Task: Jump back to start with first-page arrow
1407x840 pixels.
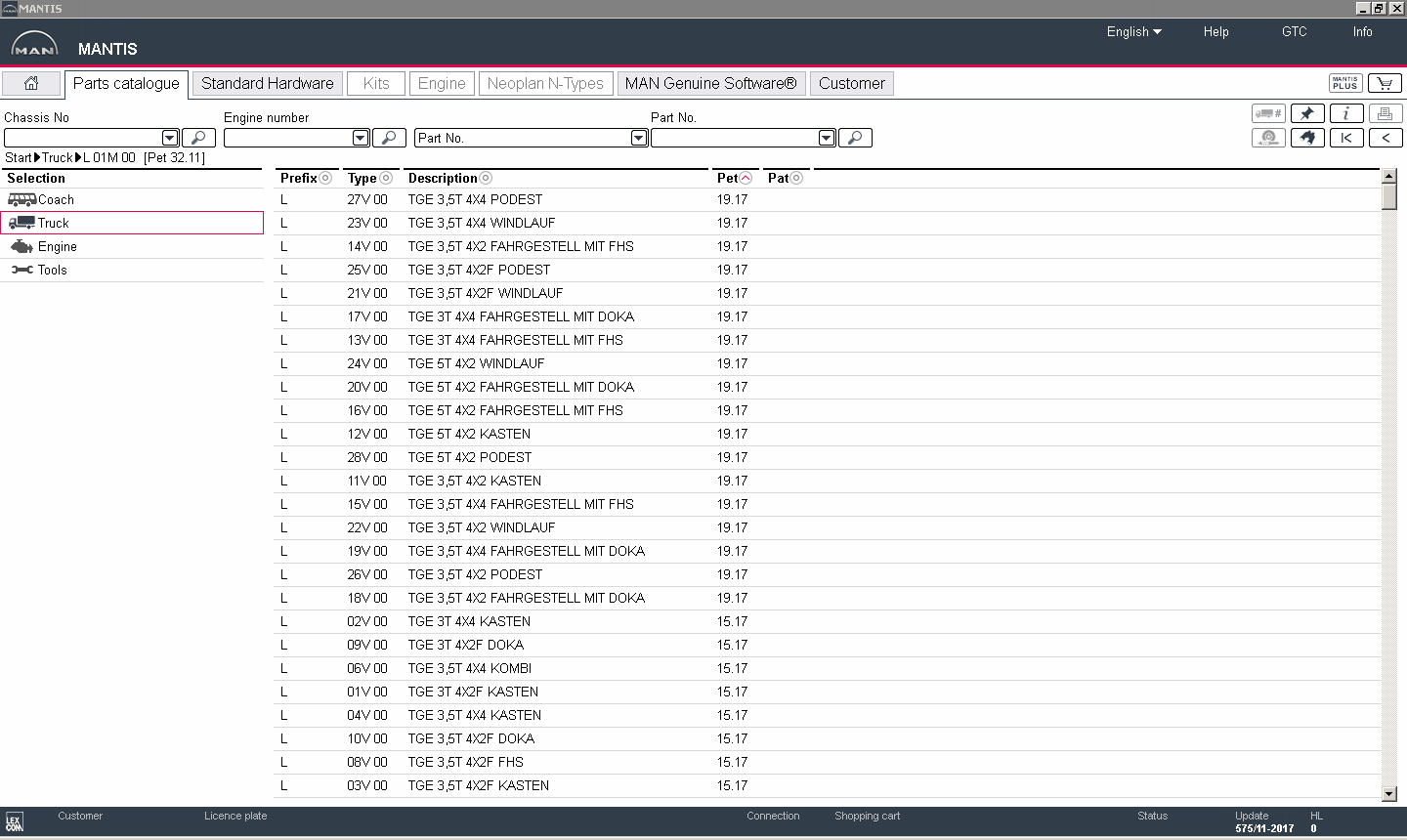Action: click(1346, 138)
